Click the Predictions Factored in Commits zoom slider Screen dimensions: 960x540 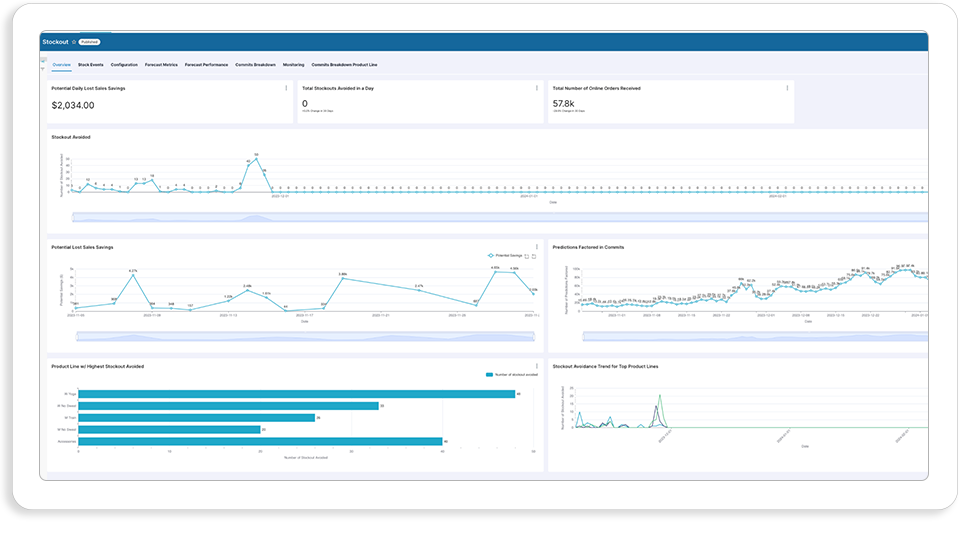tap(755, 337)
